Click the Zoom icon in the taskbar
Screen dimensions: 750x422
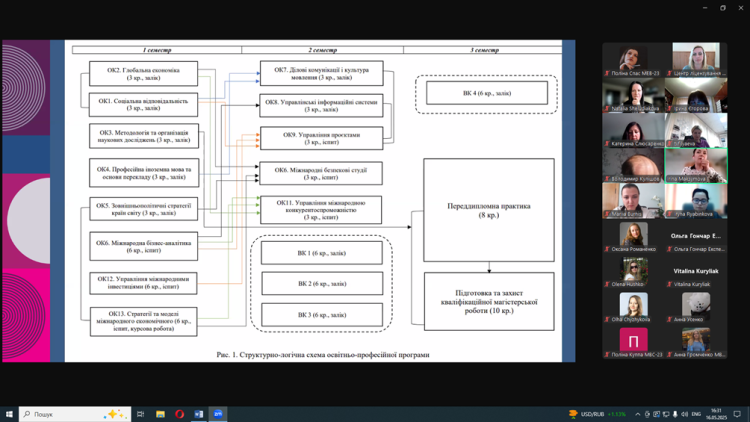(x=218, y=414)
